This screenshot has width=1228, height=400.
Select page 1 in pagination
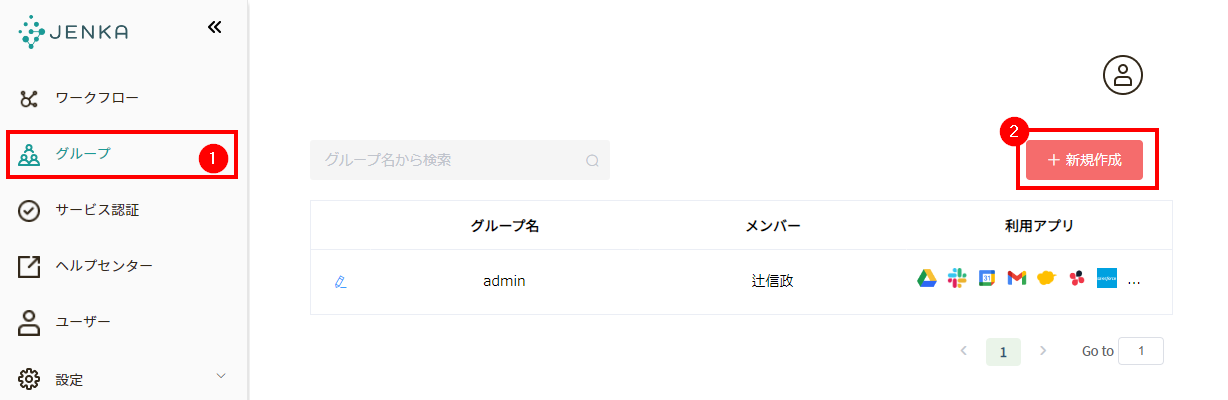[x=1003, y=351]
